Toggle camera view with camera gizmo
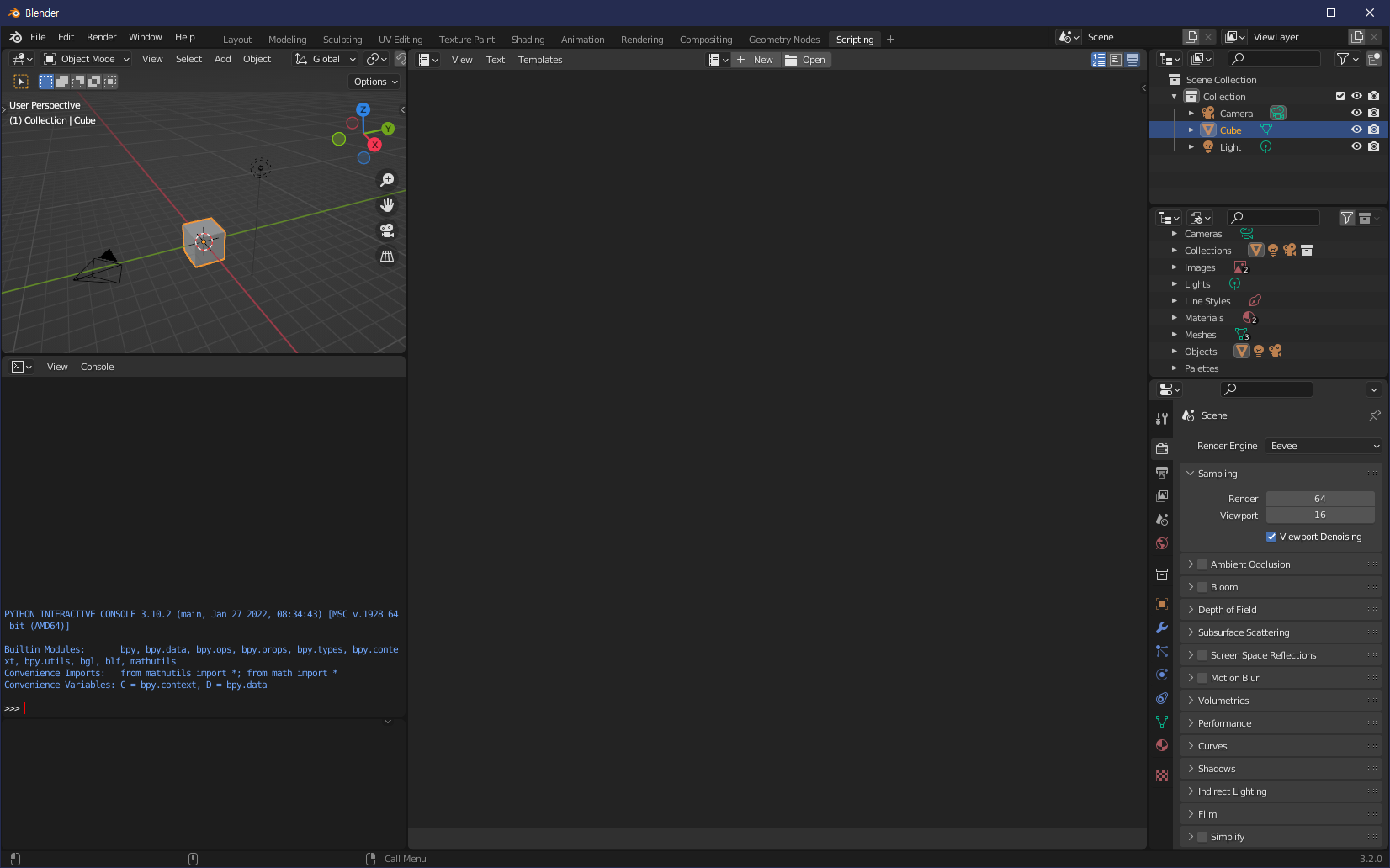Image resolution: width=1390 pixels, height=868 pixels. point(387,230)
